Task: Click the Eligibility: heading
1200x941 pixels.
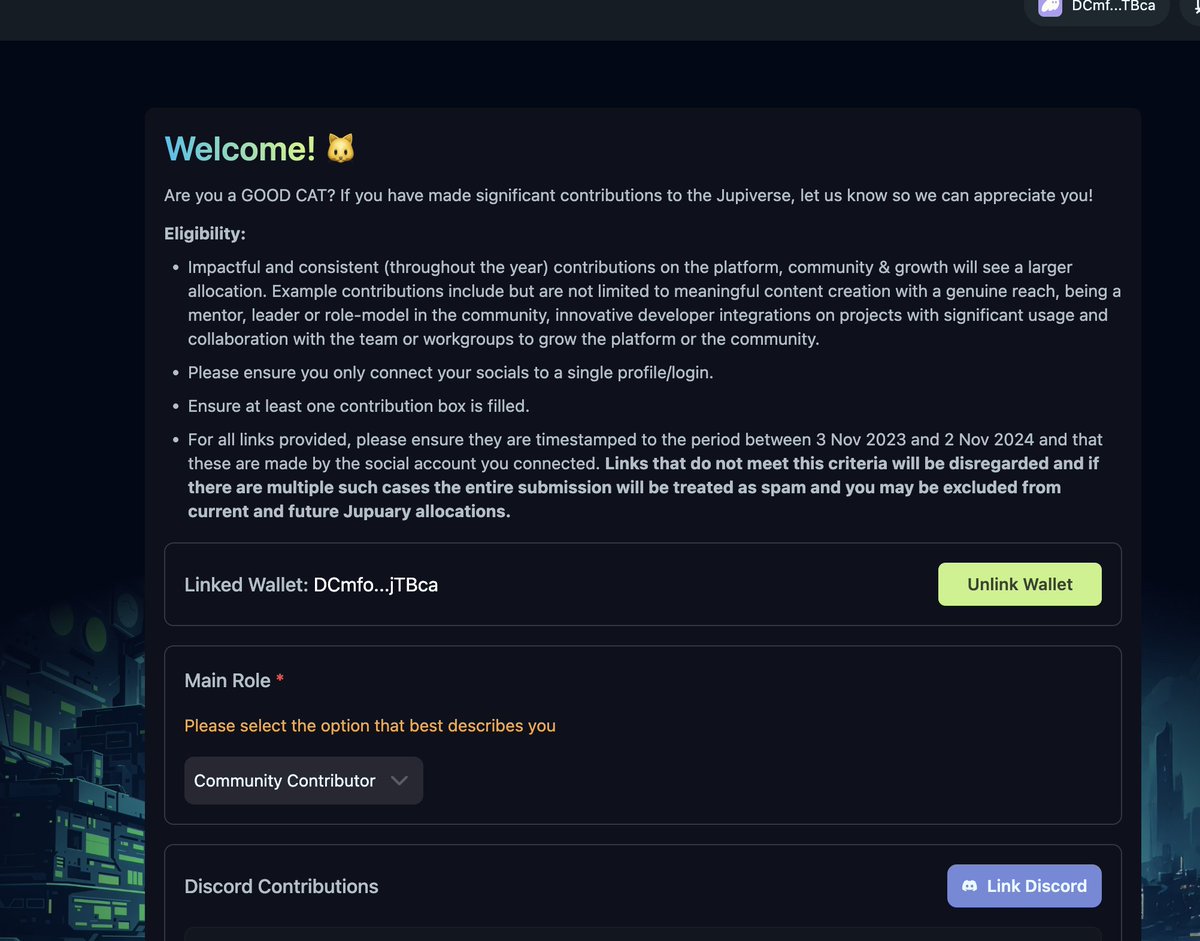Action: click(205, 234)
